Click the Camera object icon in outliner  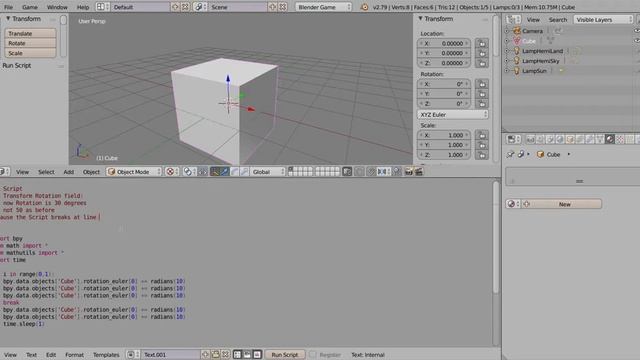[517, 31]
